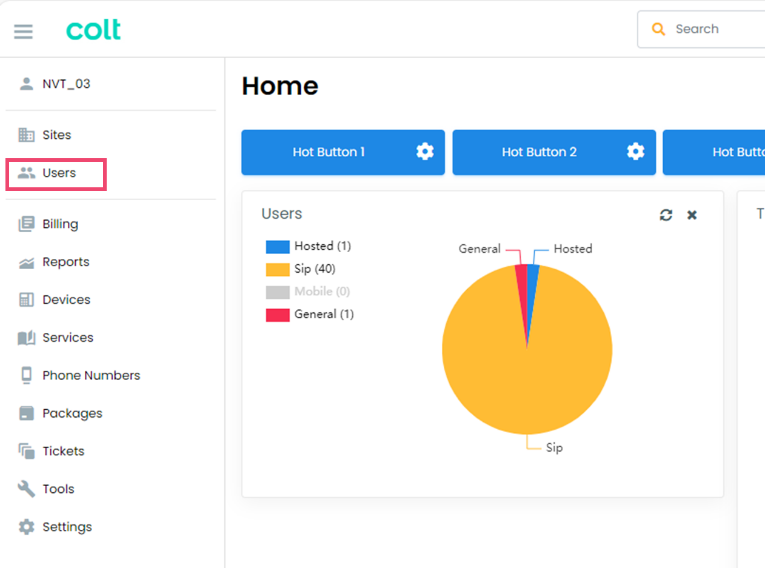Focus the Search input field
This screenshot has width=765, height=568.
click(703, 29)
